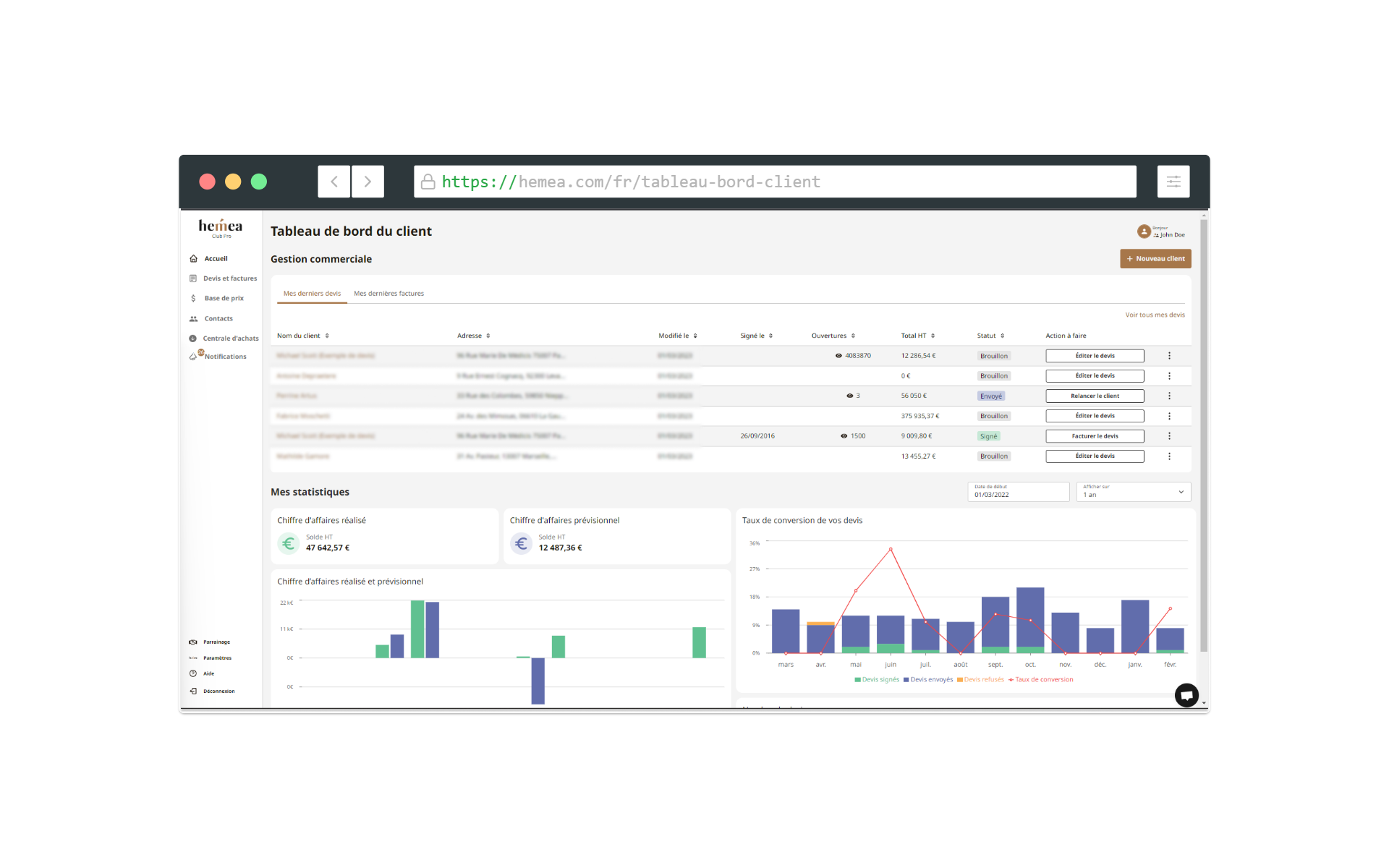1389x868 pixels.
Task: Click the Accueil home icon in sidebar
Action: (193, 258)
